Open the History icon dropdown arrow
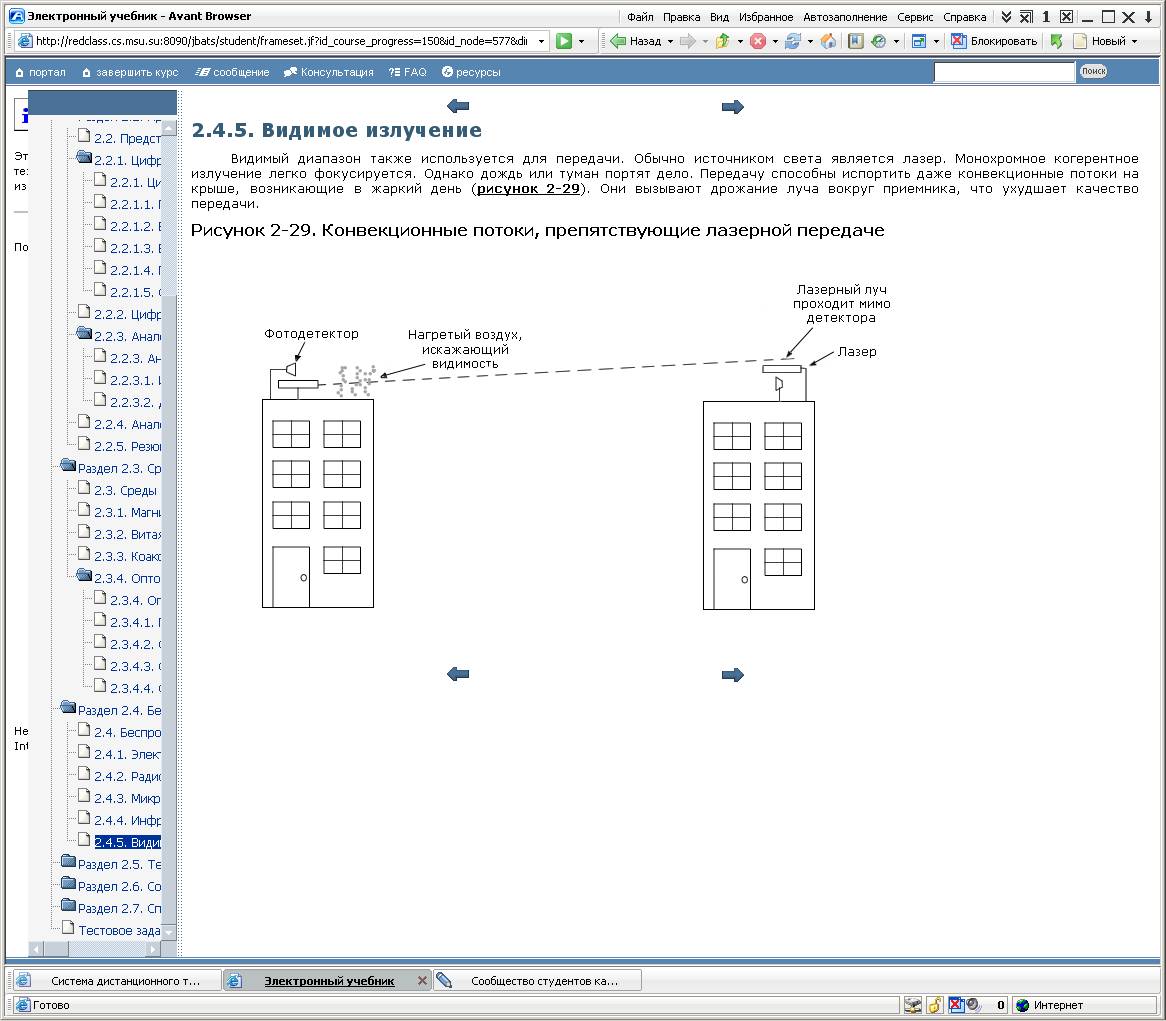 point(896,42)
